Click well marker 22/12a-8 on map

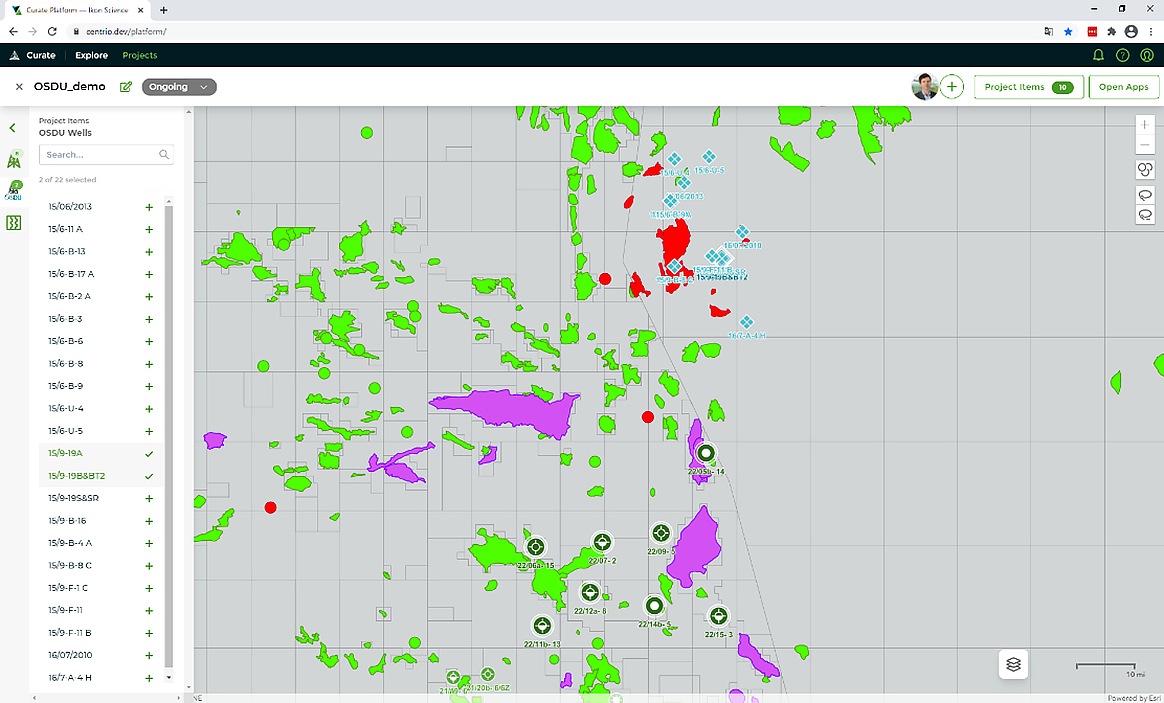pos(589,592)
